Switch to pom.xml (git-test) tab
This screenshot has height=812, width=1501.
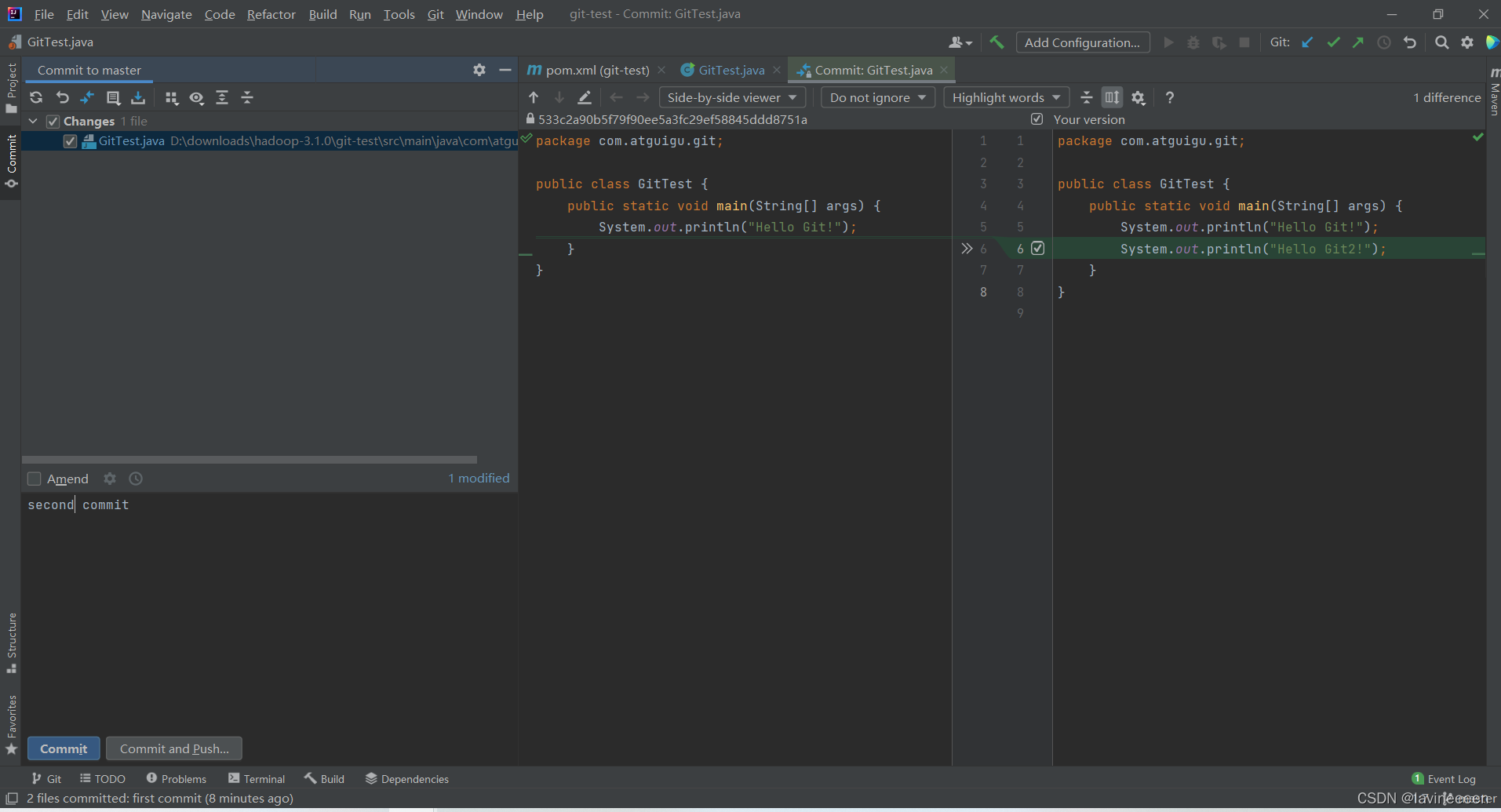point(589,70)
